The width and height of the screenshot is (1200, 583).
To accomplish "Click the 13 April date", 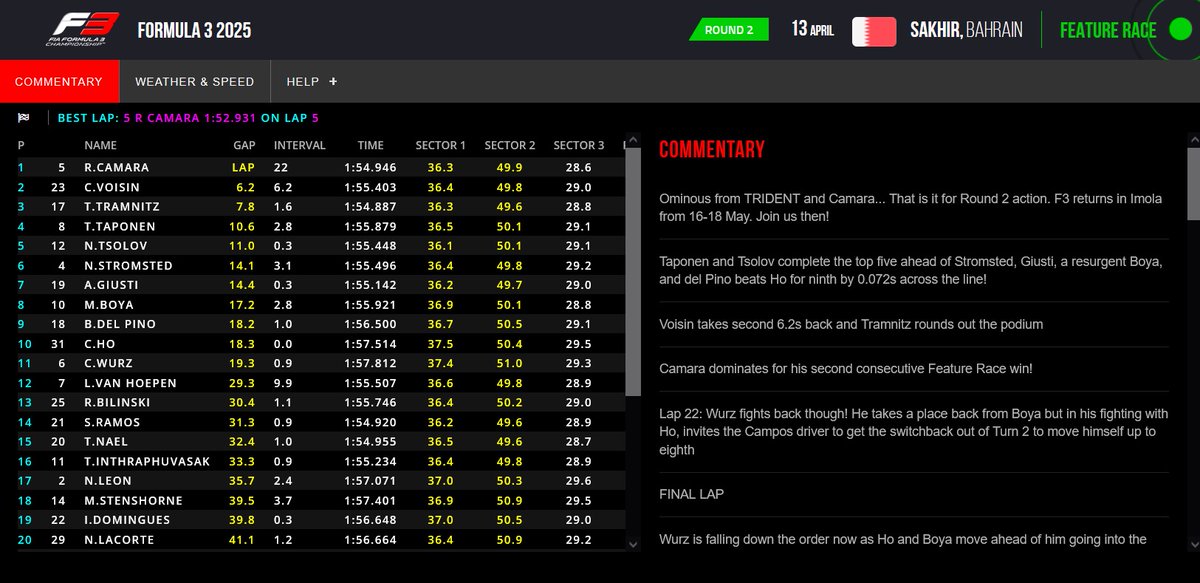I will click(813, 28).
